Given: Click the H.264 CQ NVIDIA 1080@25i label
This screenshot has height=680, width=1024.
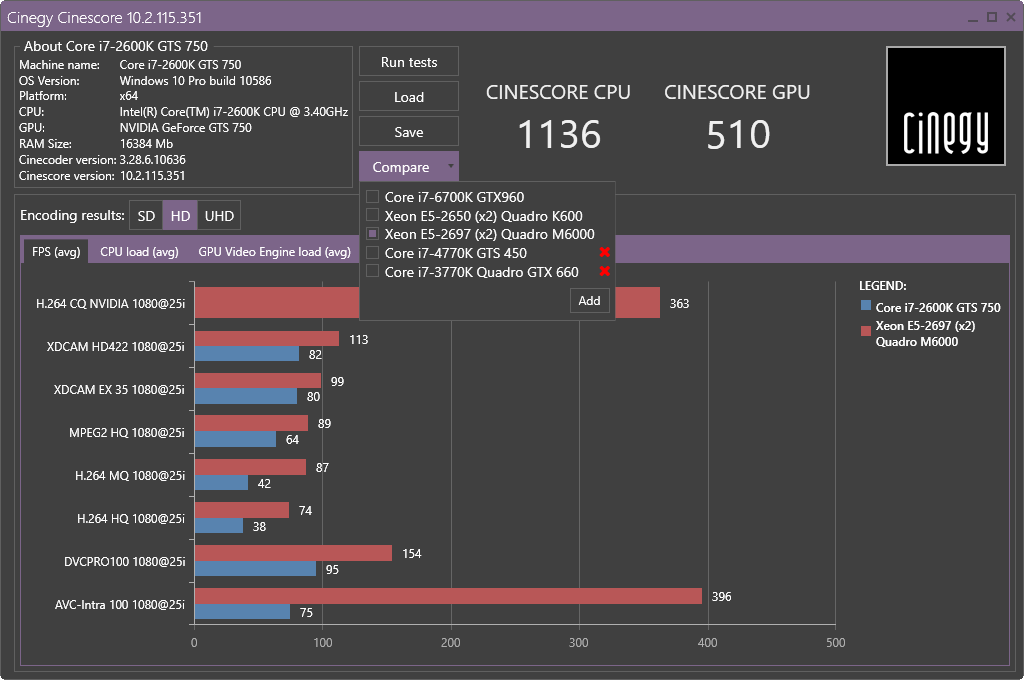Looking at the screenshot, I should pos(110,303).
